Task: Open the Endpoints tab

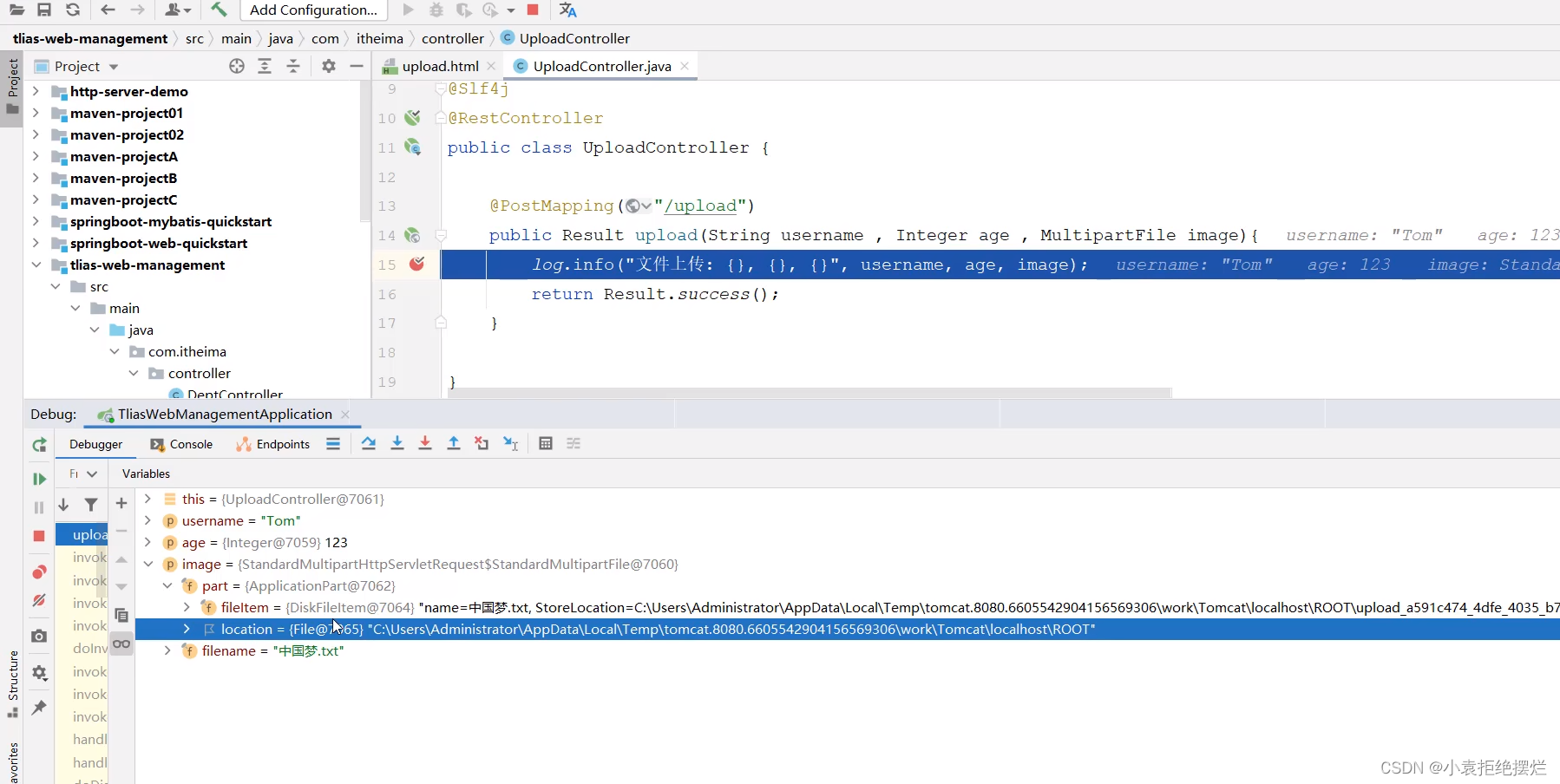Action: click(272, 444)
